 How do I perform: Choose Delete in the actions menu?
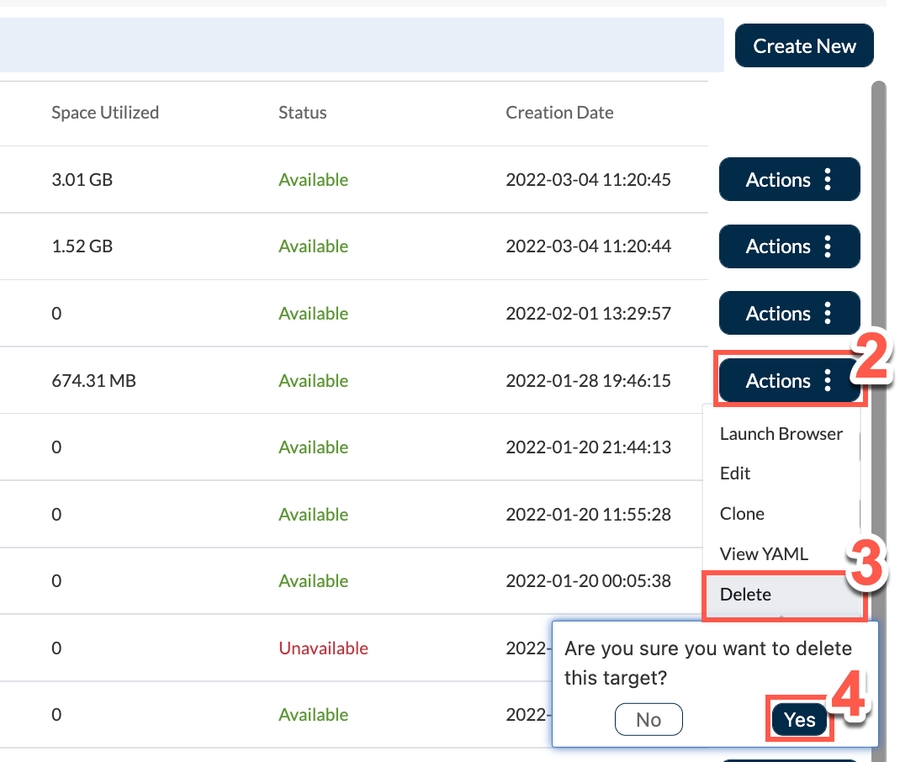click(746, 595)
